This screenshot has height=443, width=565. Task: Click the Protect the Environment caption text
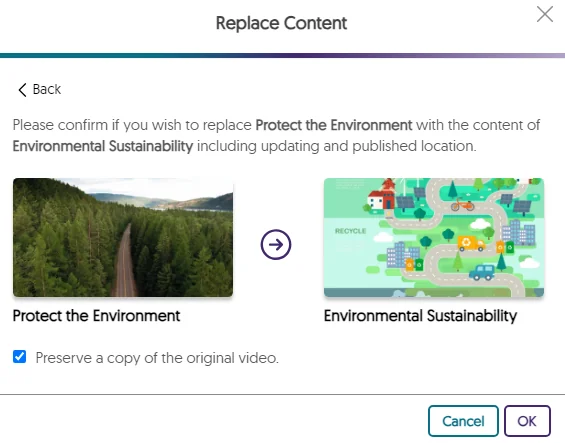point(96,316)
